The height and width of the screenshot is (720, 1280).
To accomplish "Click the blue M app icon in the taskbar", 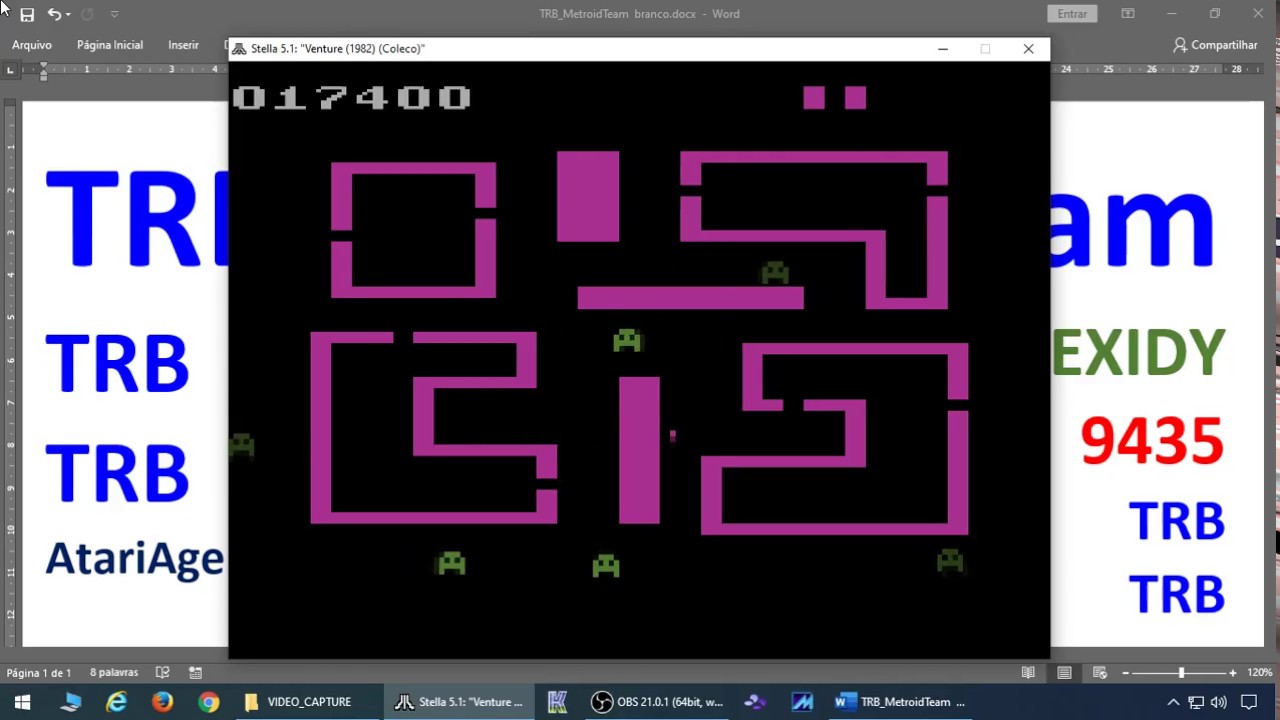I will 802,702.
